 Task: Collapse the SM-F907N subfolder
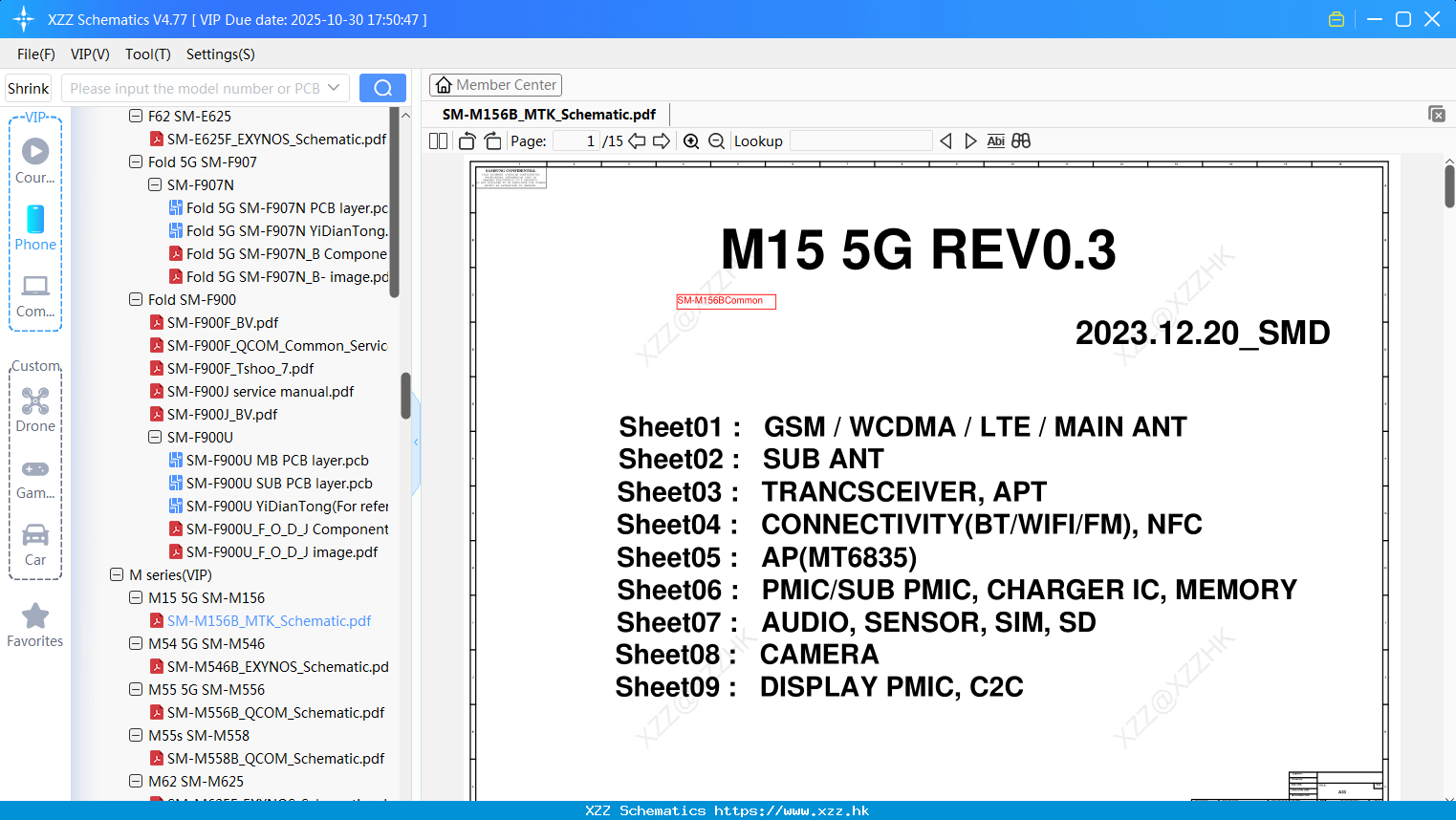(x=155, y=185)
